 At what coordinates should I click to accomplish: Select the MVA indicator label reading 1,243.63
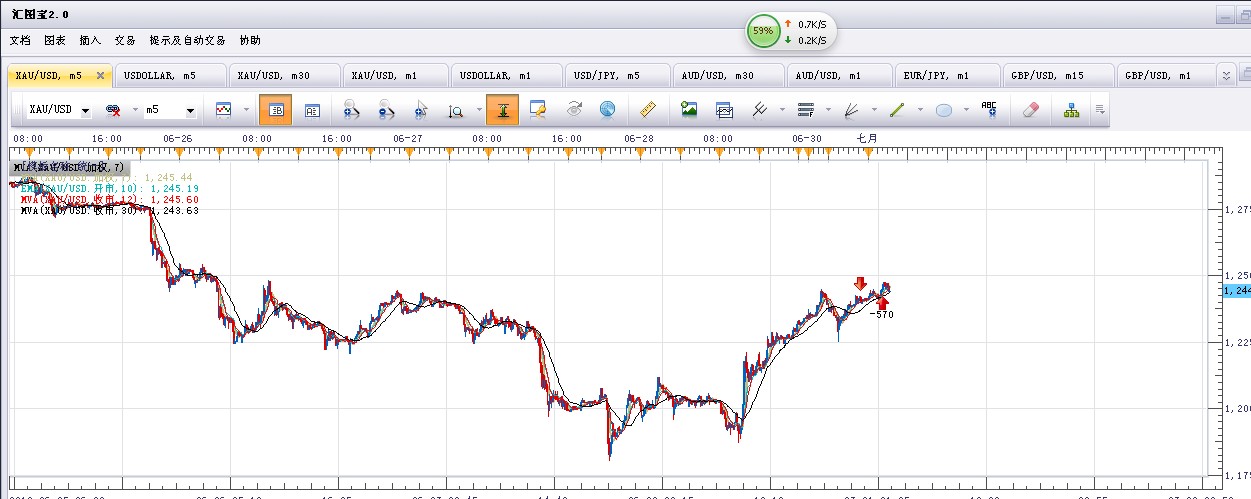point(109,210)
